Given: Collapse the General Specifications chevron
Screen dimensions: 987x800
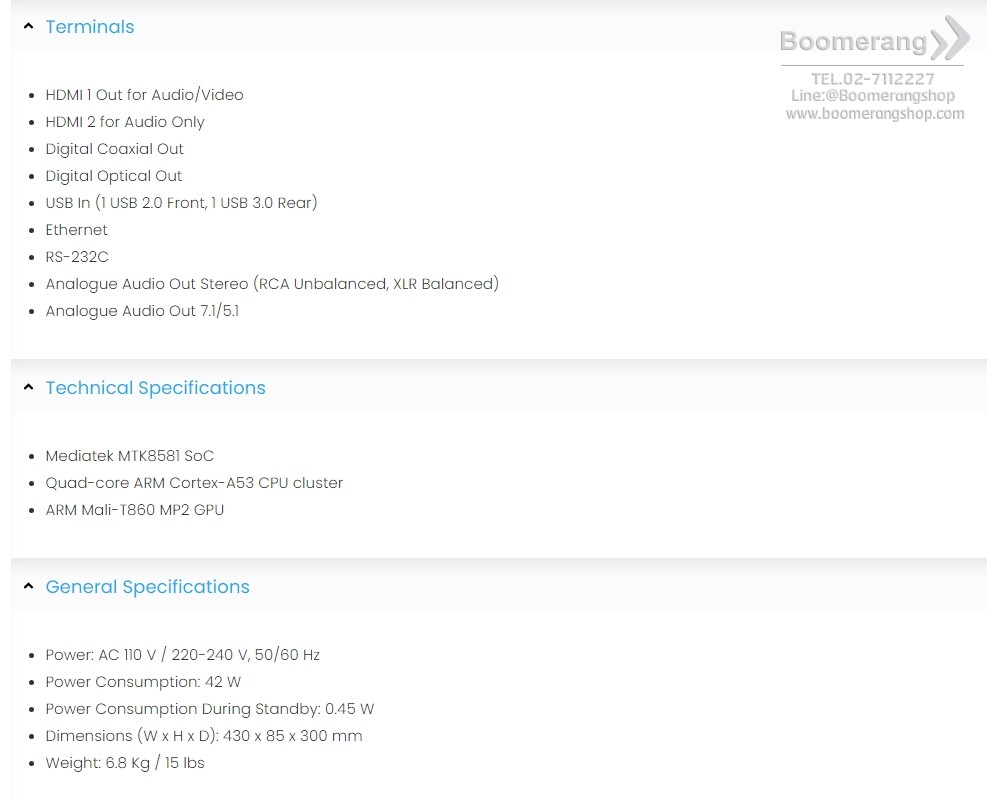Looking at the screenshot, I should click(x=28, y=586).
